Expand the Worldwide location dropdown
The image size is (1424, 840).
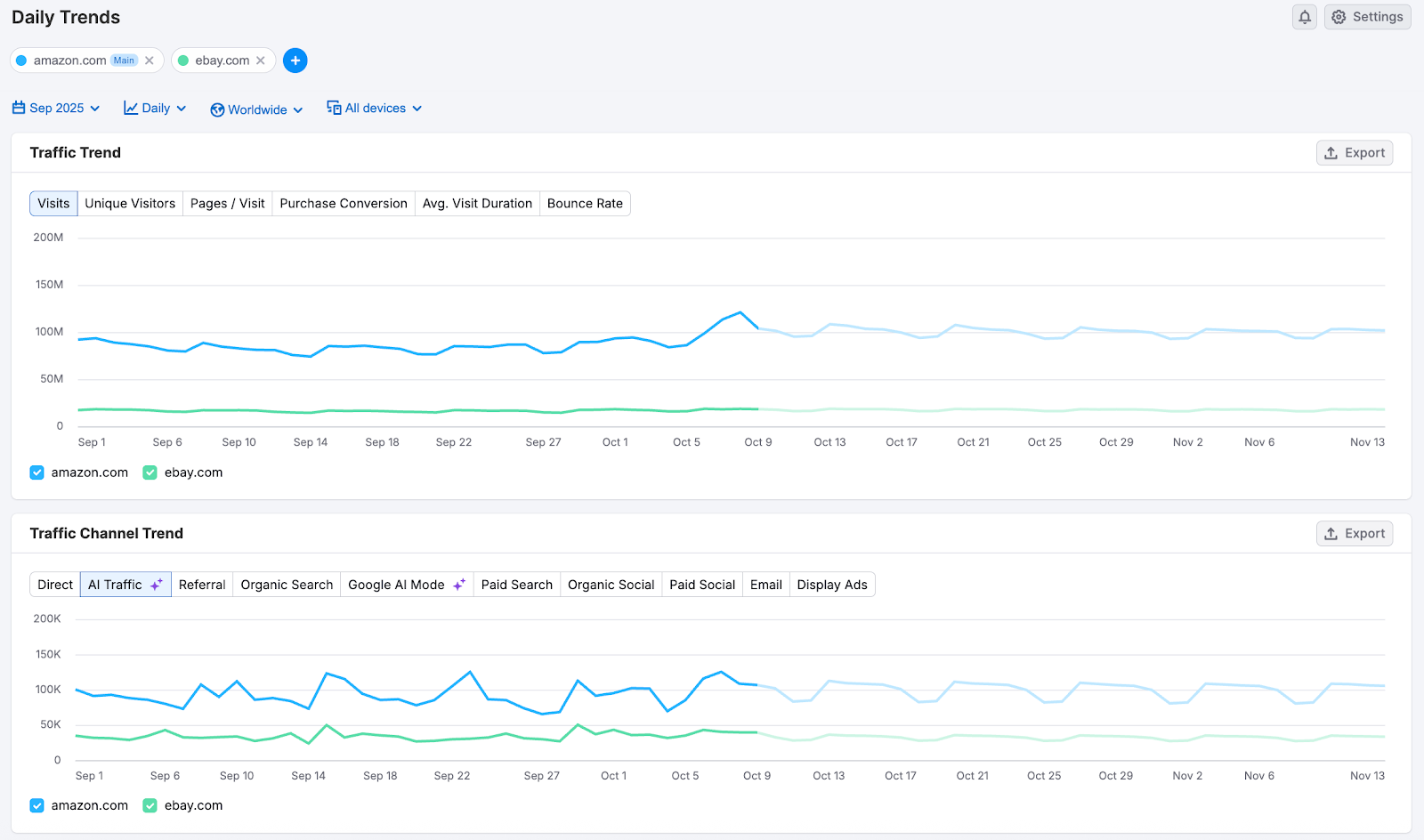tap(255, 109)
